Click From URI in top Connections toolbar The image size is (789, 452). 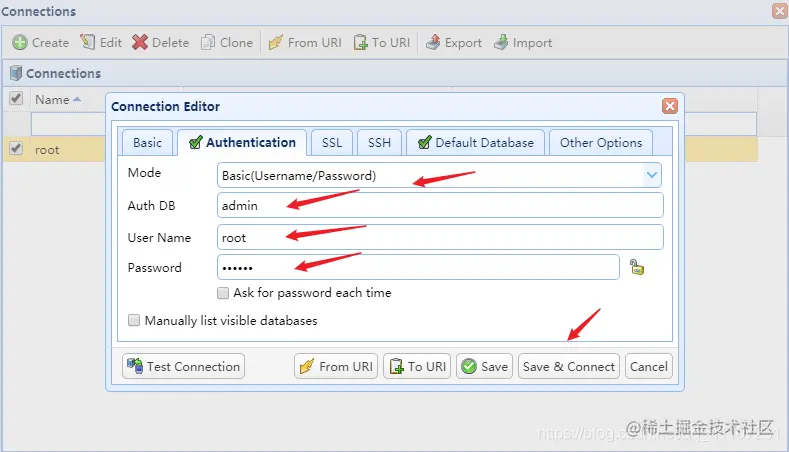point(305,43)
